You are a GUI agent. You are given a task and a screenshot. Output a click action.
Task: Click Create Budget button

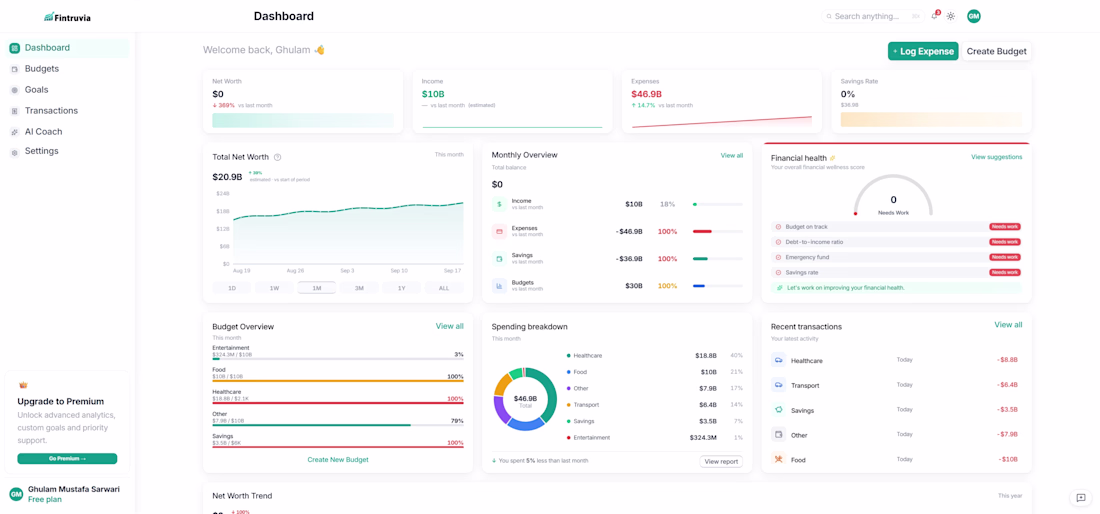996,51
